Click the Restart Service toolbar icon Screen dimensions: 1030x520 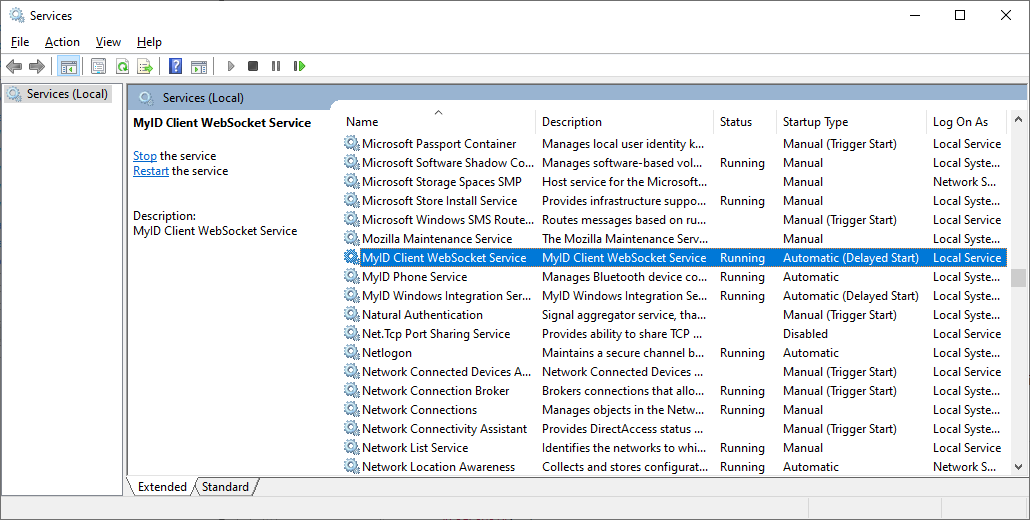point(299,66)
